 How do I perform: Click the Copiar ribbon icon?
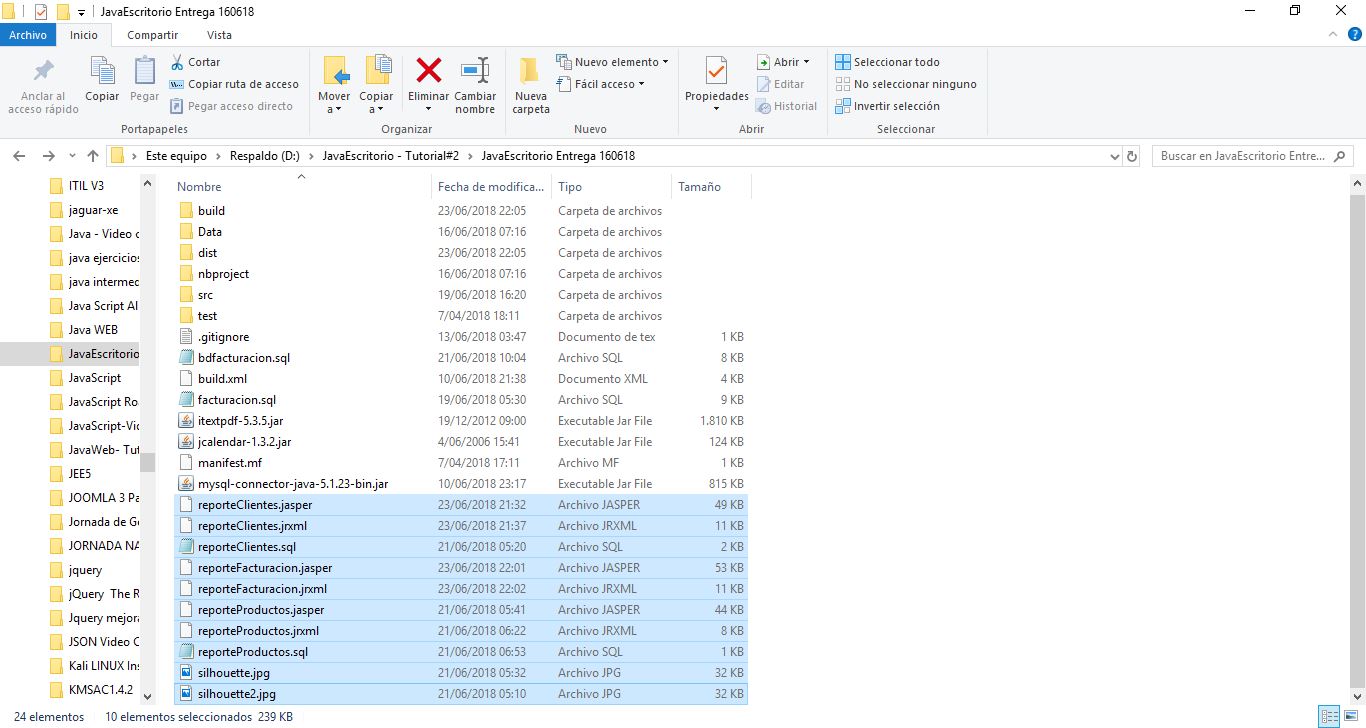(102, 72)
